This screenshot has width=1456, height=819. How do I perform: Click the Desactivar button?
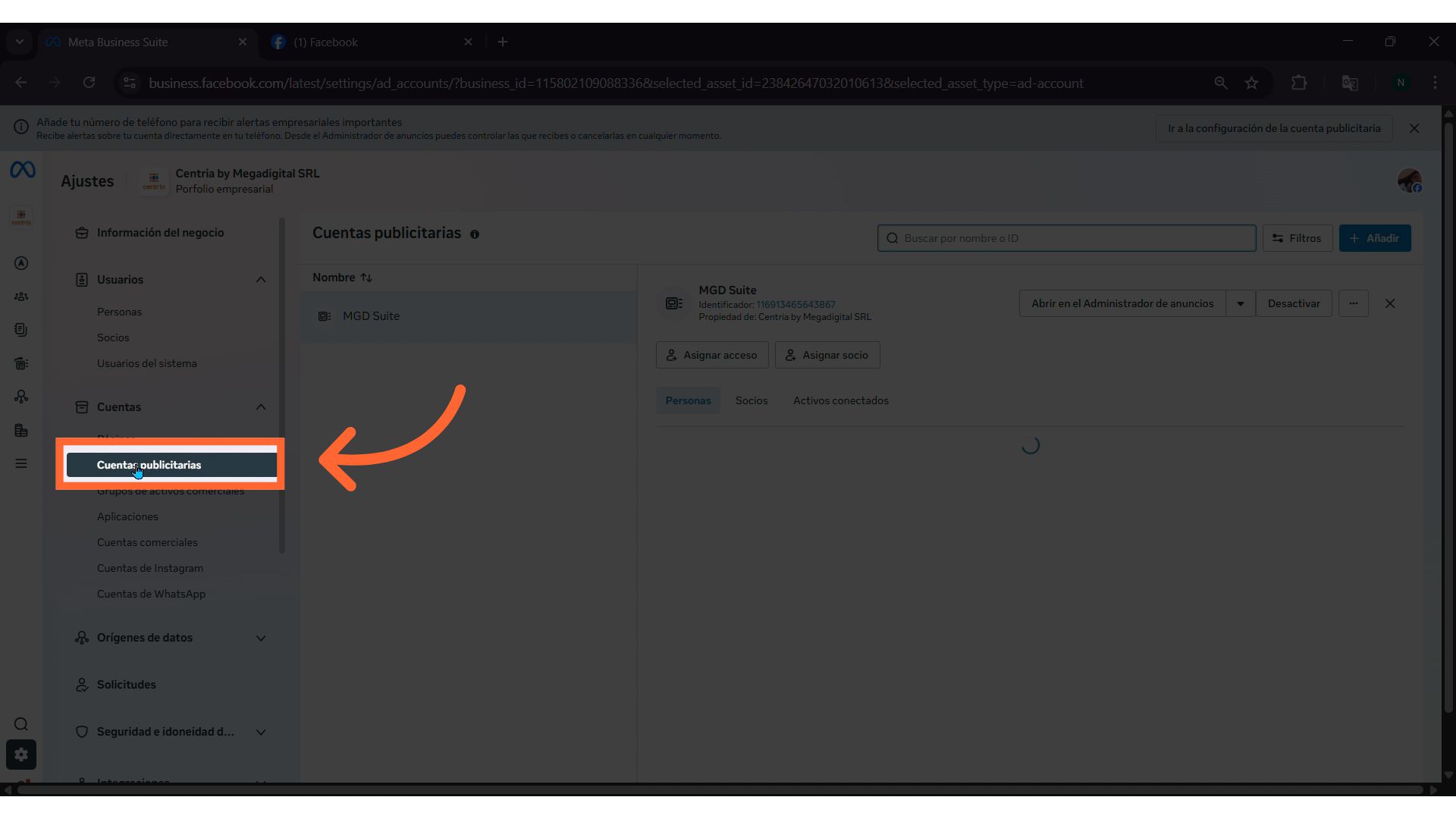(1294, 303)
